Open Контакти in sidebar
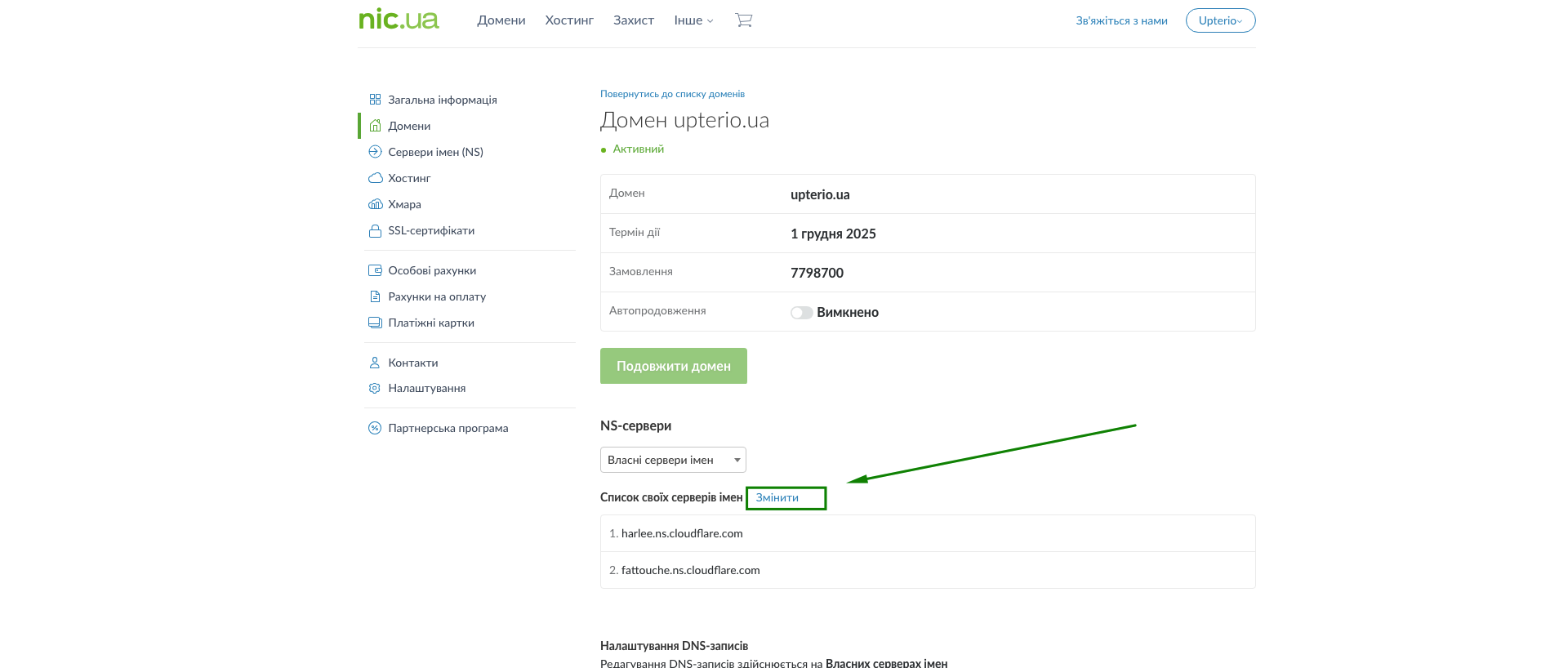 pos(413,363)
